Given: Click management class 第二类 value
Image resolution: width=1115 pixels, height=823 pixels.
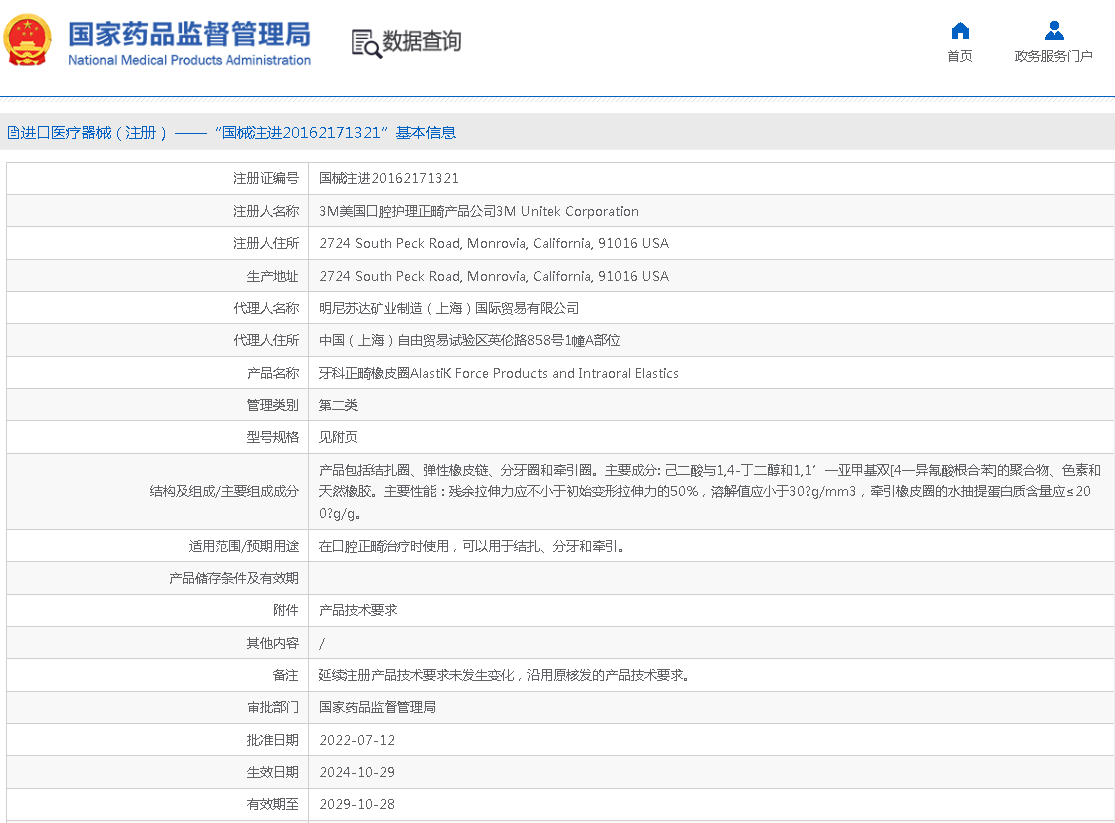Looking at the screenshot, I should pos(338,405).
